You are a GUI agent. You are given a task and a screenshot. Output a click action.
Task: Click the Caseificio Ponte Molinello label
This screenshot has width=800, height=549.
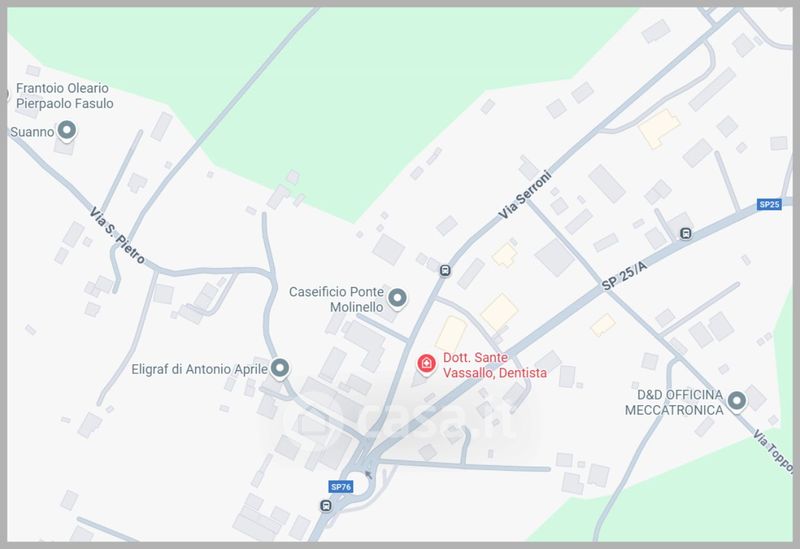click(336, 299)
